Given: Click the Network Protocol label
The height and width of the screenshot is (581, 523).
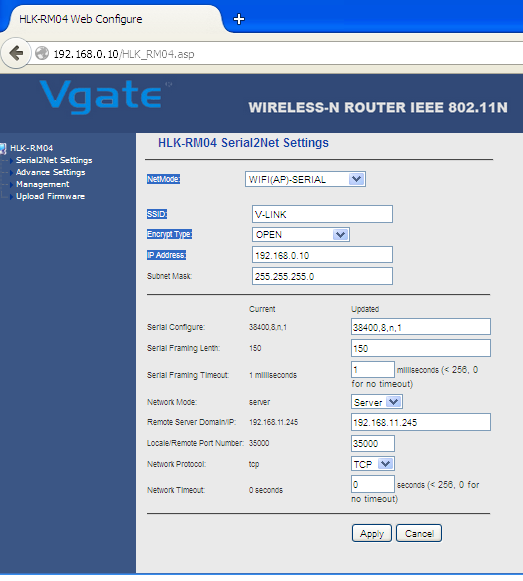Looking at the screenshot, I should tap(176, 464).
